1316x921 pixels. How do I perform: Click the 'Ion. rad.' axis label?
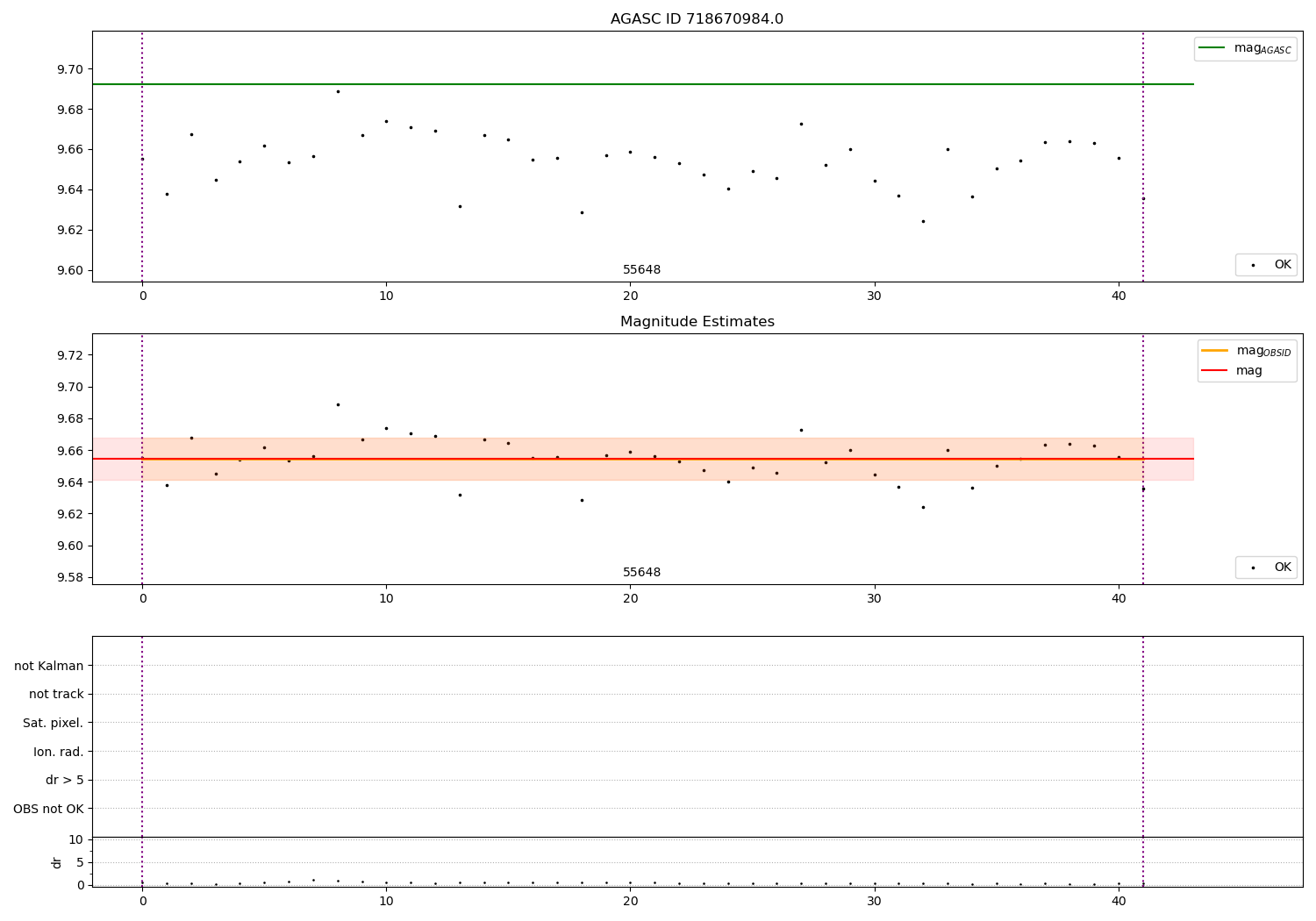click(59, 752)
